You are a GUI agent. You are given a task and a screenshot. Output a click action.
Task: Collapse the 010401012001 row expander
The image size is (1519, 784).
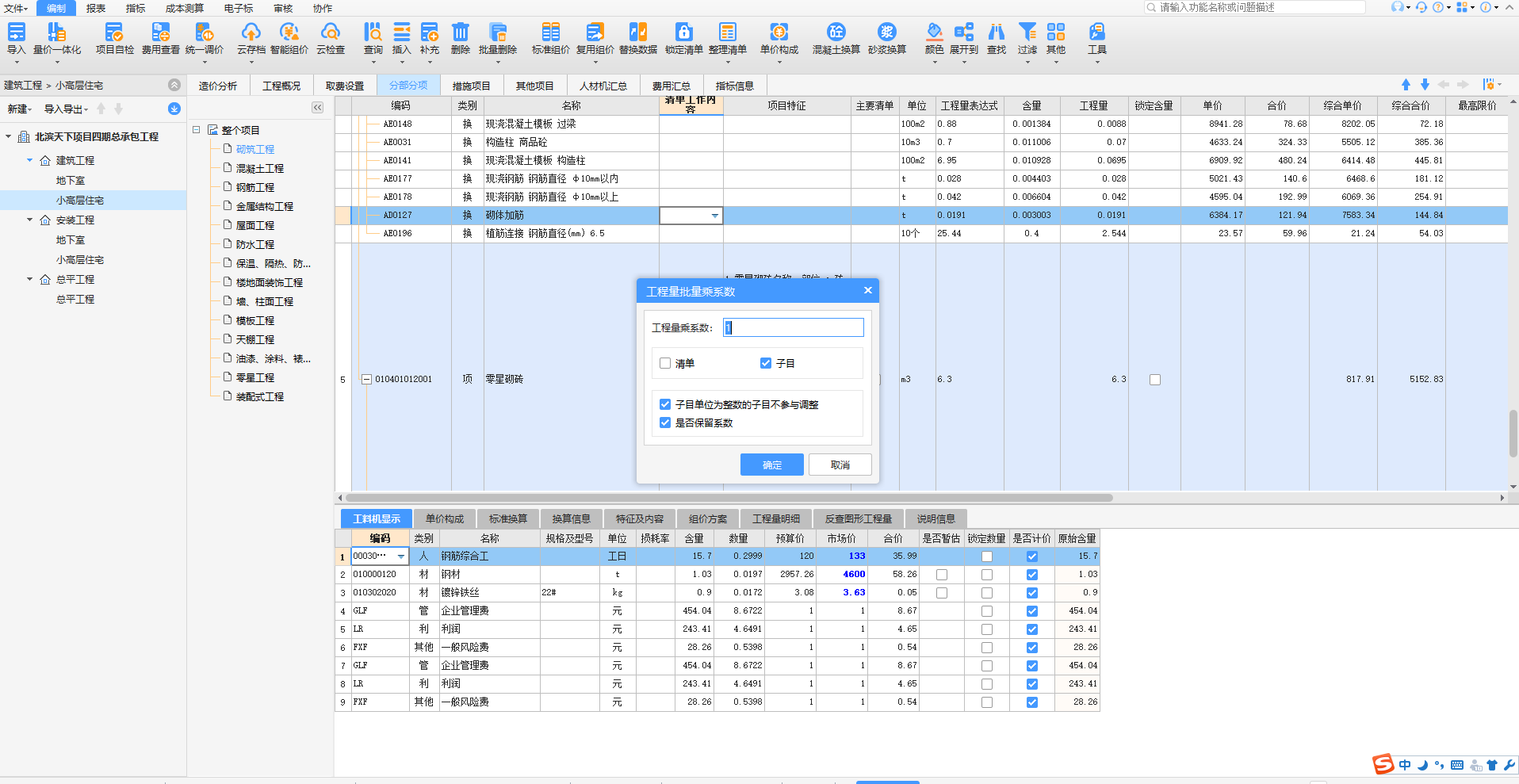coord(366,380)
